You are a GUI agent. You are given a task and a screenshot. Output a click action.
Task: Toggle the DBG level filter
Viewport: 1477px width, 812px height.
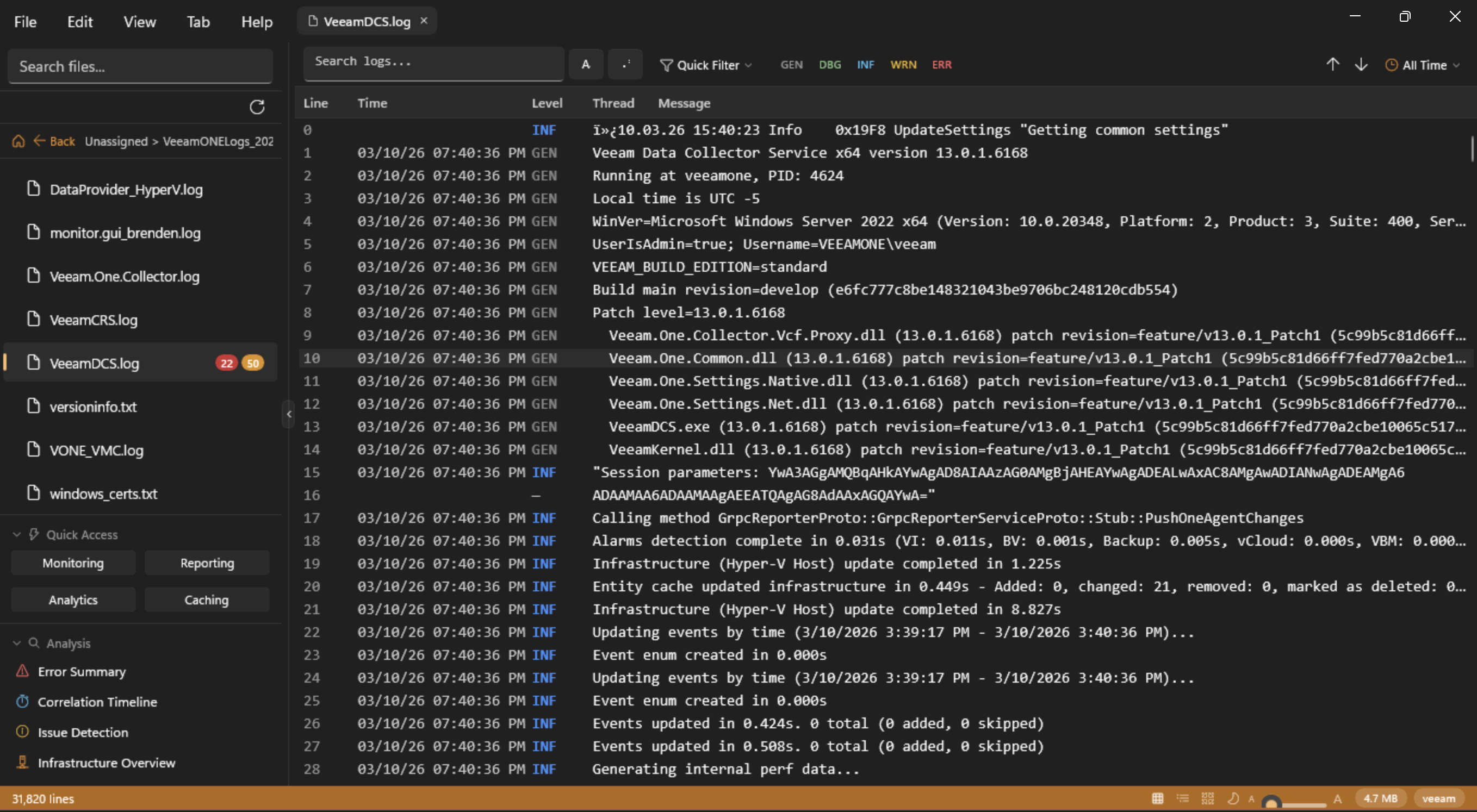(830, 65)
